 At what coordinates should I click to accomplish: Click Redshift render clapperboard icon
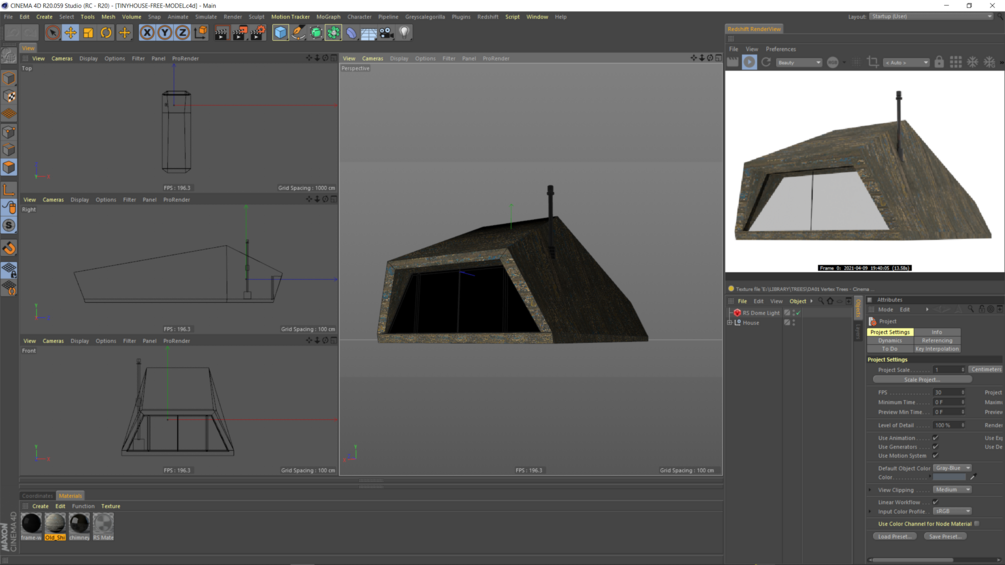pyautogui.click(x=733, y=62)
